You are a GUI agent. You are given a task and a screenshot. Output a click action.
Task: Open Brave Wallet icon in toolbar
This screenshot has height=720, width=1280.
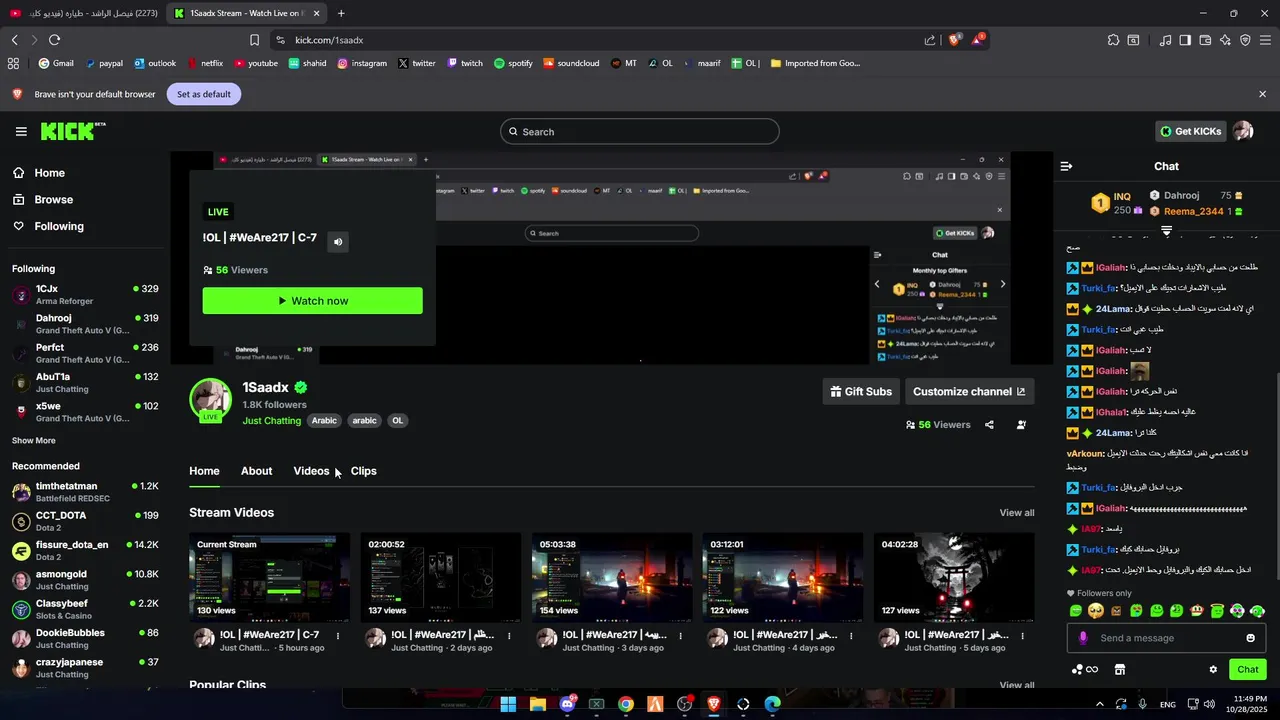coord(1205,40)
